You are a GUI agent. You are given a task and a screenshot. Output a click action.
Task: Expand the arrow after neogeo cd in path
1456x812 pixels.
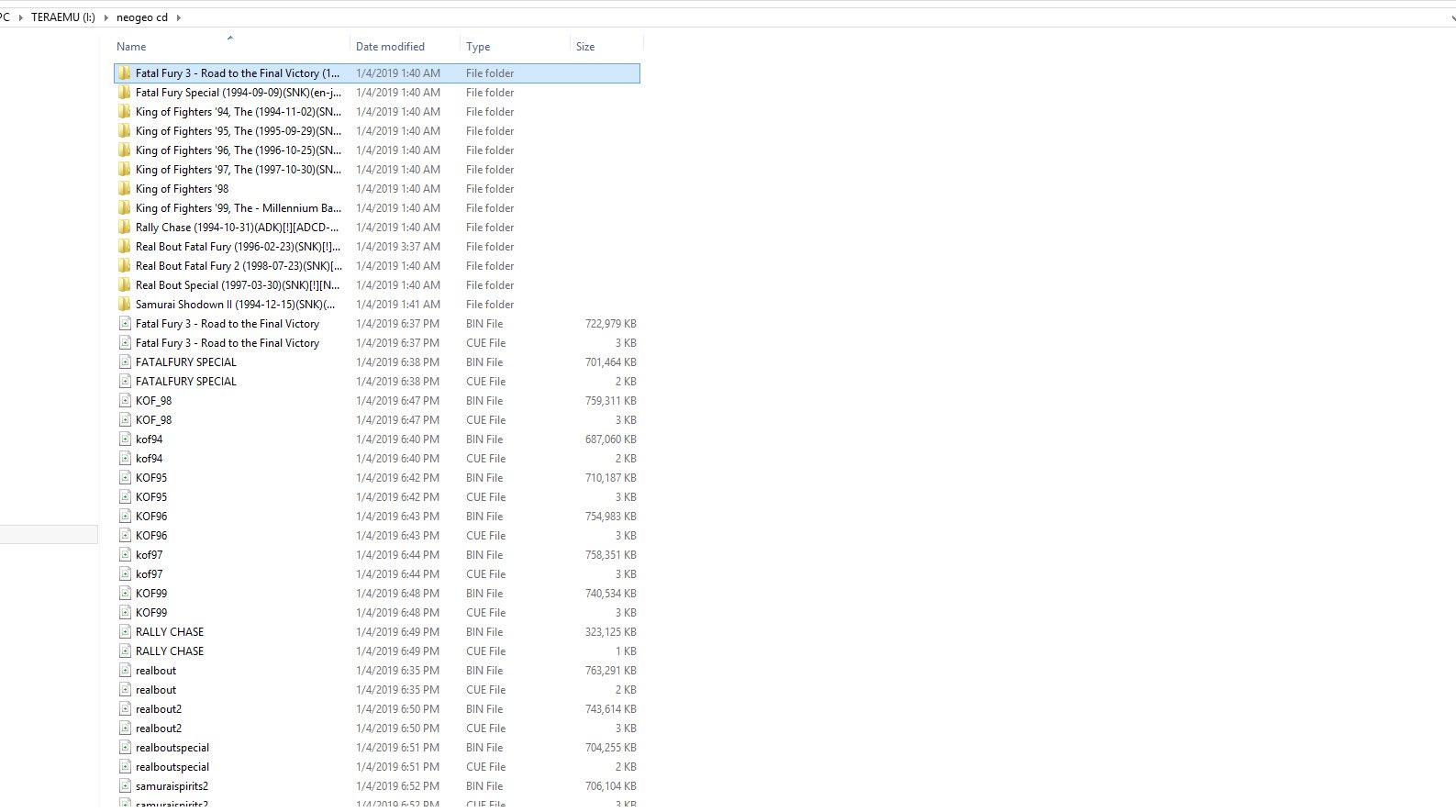tap(178, 17)
